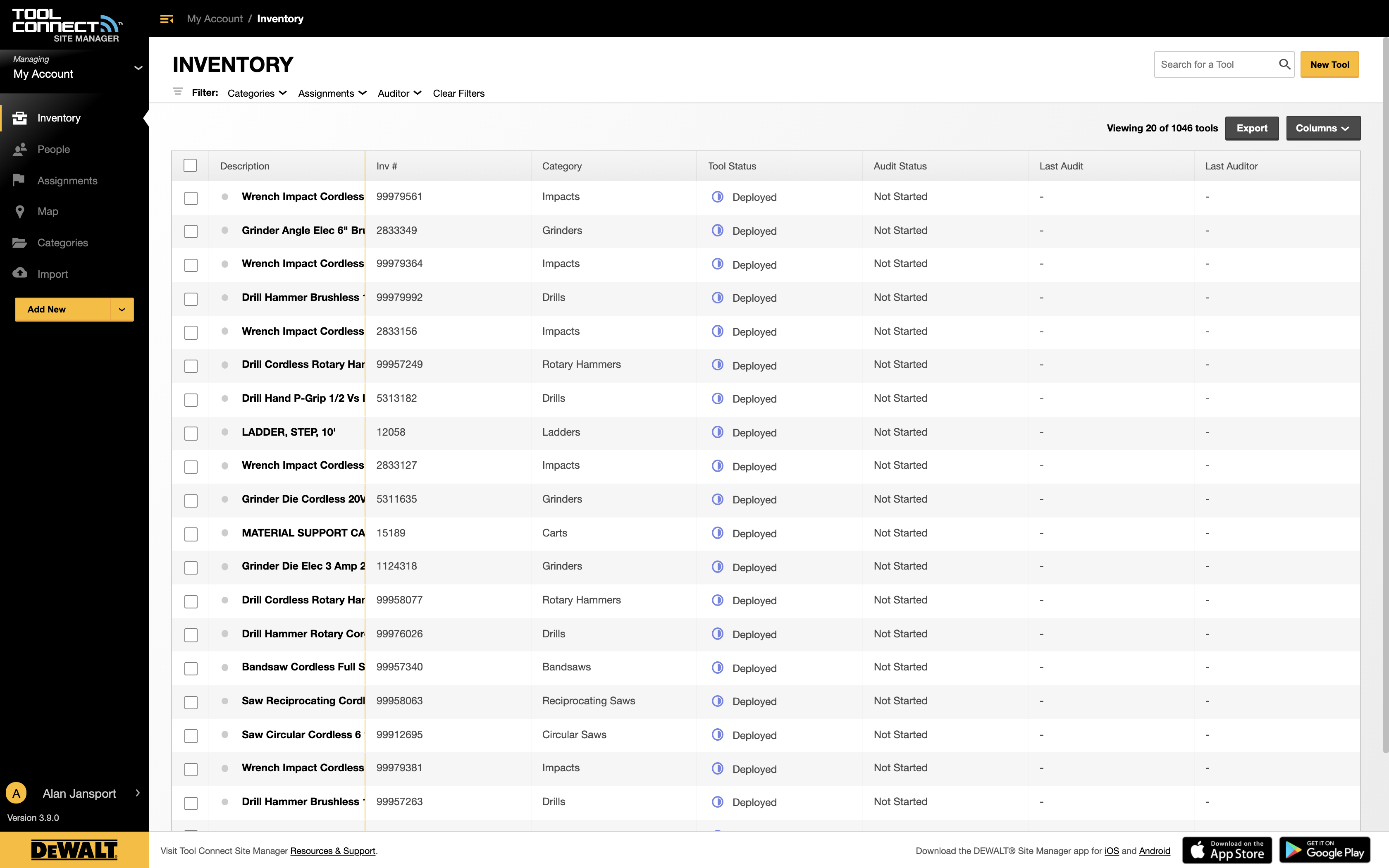Click the magnifier search icon
The image size is (1389, 868).
point(1284,64)
